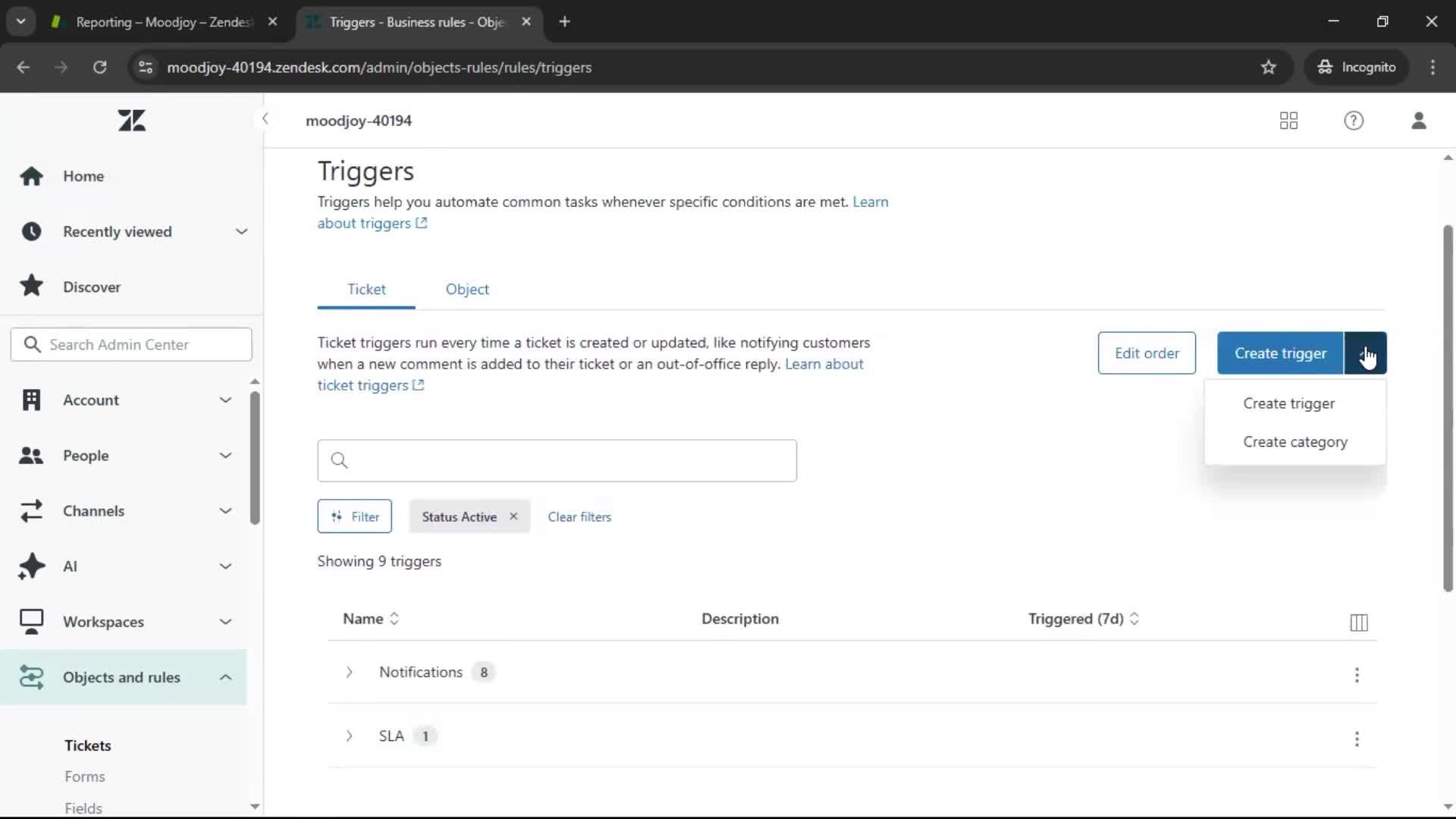Switch to the Object tab
1456x819 pixels.
click(467, 290)
